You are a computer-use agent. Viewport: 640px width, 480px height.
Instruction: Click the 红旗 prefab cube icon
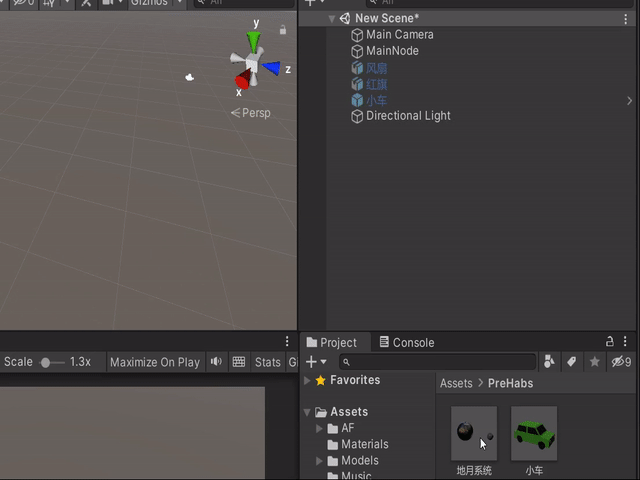coord(357,84)
